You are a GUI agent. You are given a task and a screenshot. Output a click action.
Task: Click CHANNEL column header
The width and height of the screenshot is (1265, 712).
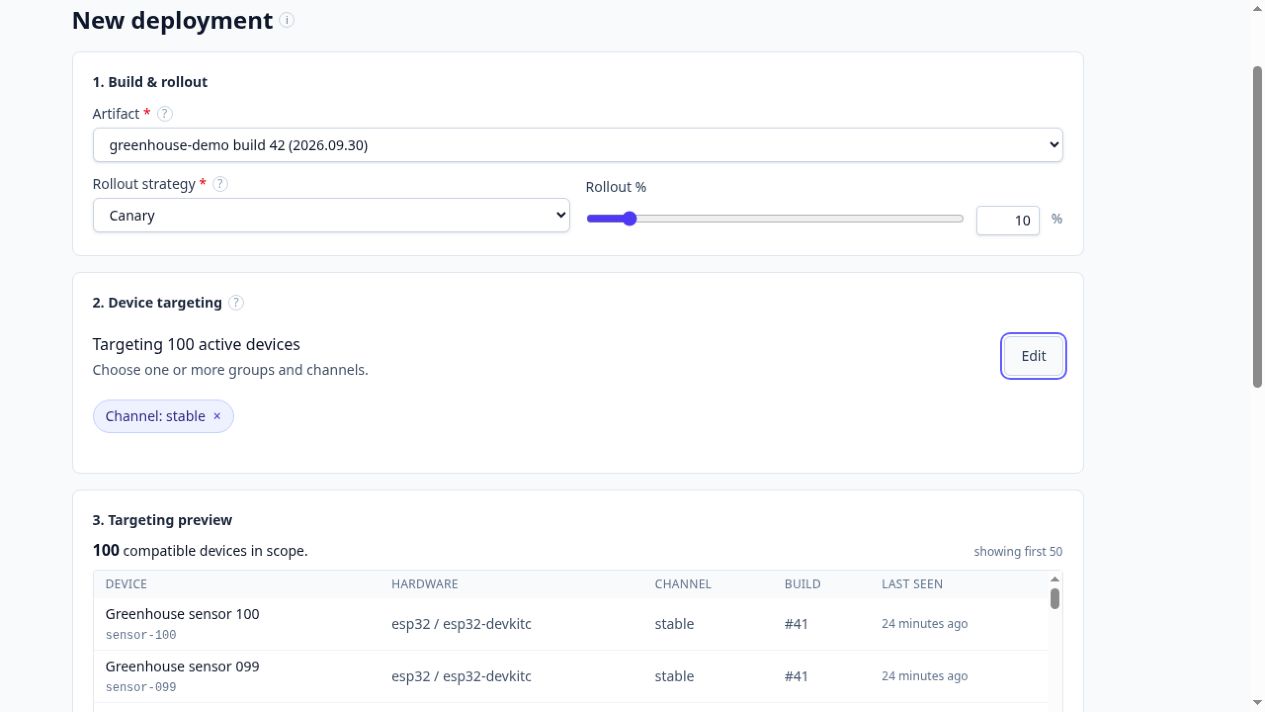pos(683,584)
